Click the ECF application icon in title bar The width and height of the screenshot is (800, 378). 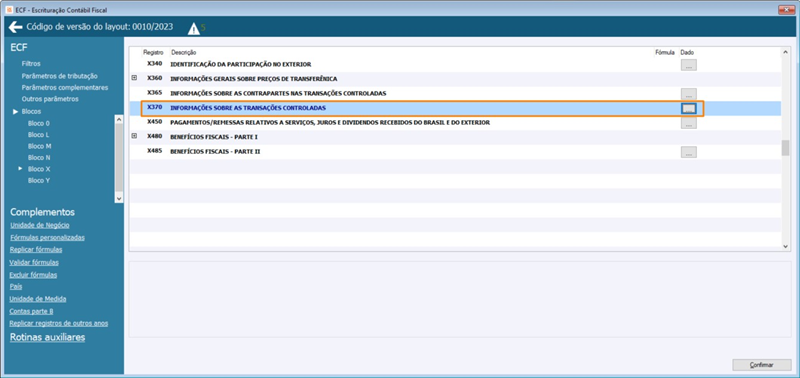pyautogui.click(x=9, y=10)
